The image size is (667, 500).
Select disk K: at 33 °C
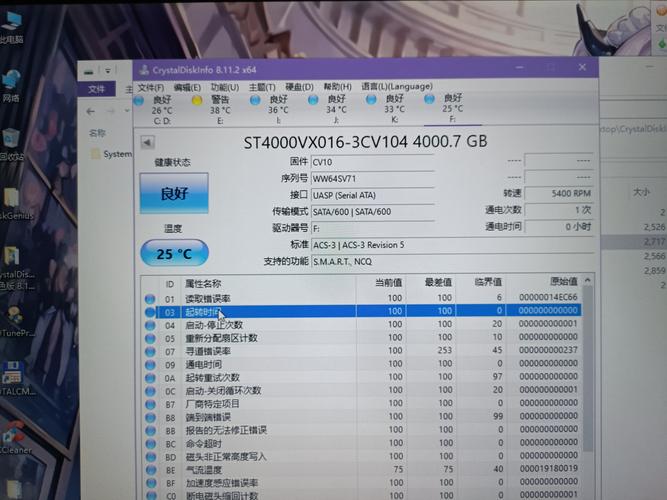(387, 109)
